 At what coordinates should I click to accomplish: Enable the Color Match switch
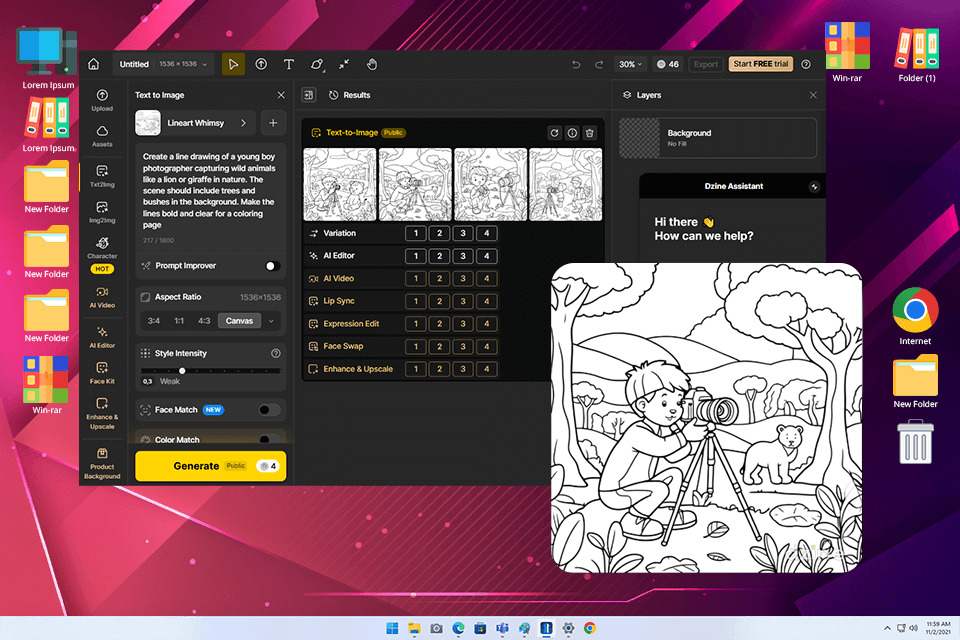point(269,439)
